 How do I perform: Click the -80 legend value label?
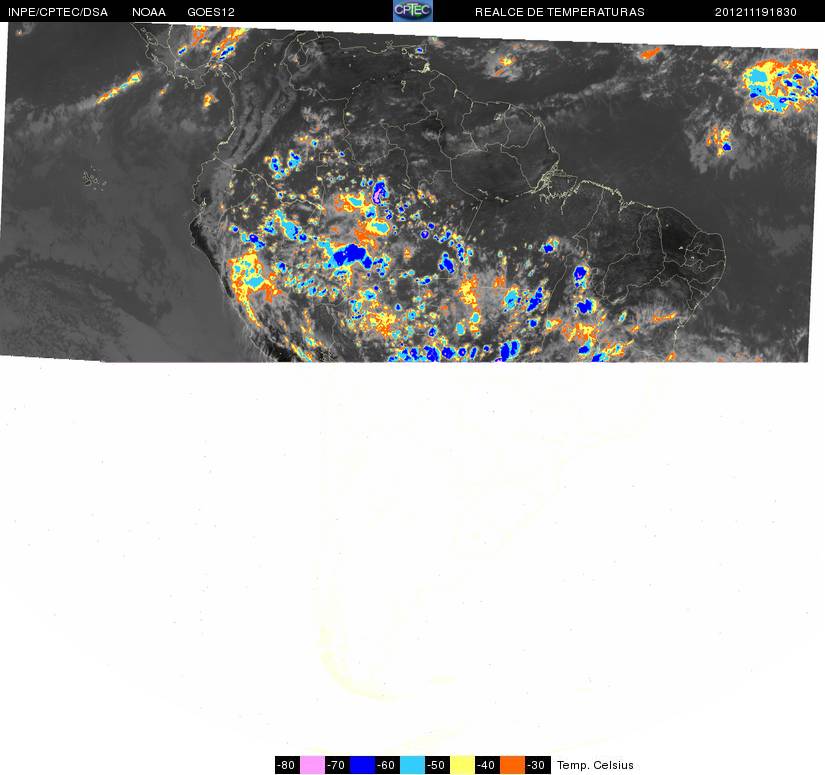pyautogui.click(x=287, y=765)
